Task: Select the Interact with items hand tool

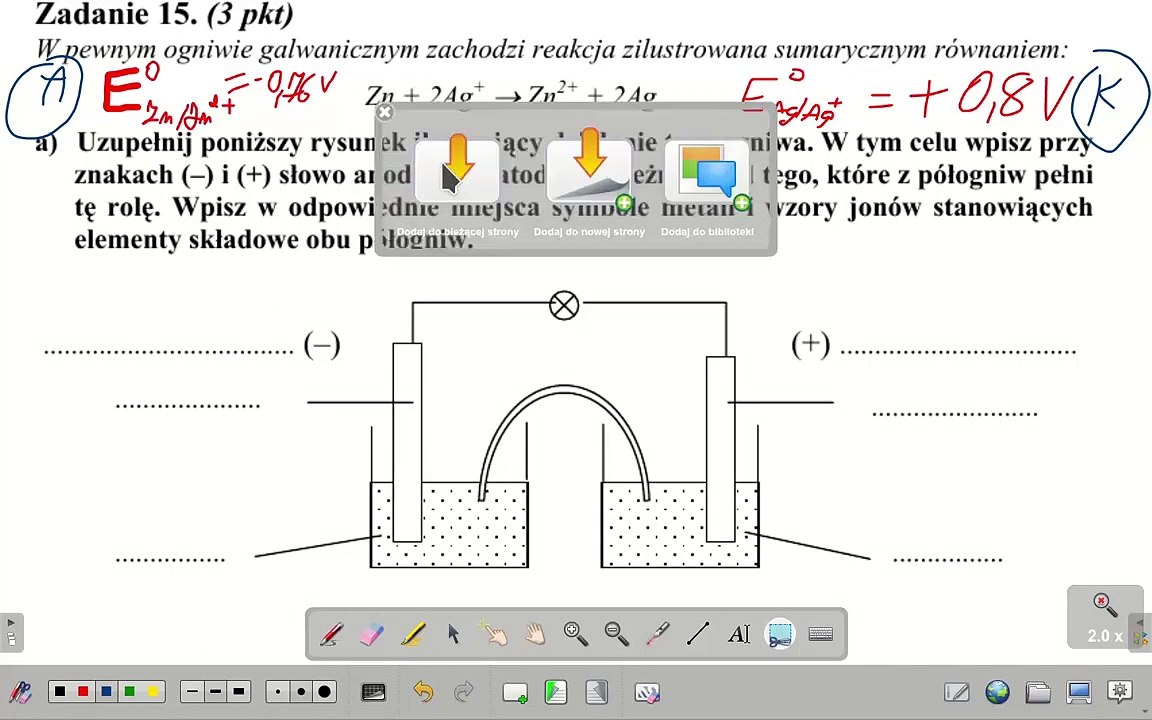Action: pos(493,633)
